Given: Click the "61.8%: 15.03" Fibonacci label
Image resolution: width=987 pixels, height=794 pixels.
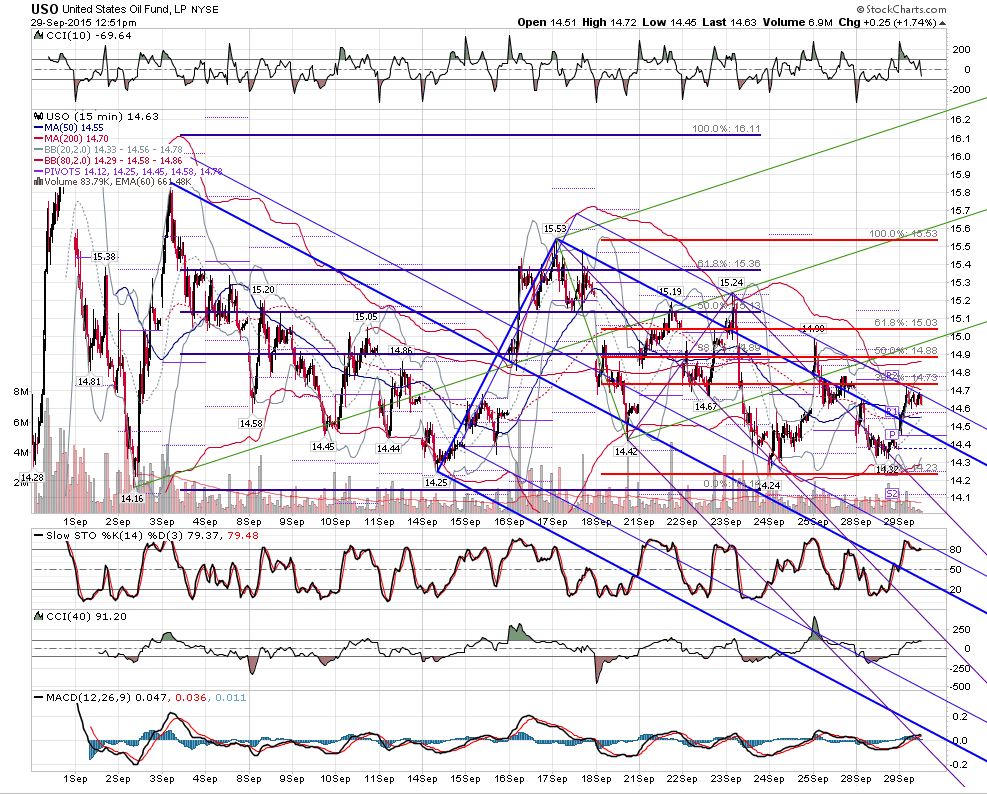Looking at the screenshot, I should [x=906, y=322].
